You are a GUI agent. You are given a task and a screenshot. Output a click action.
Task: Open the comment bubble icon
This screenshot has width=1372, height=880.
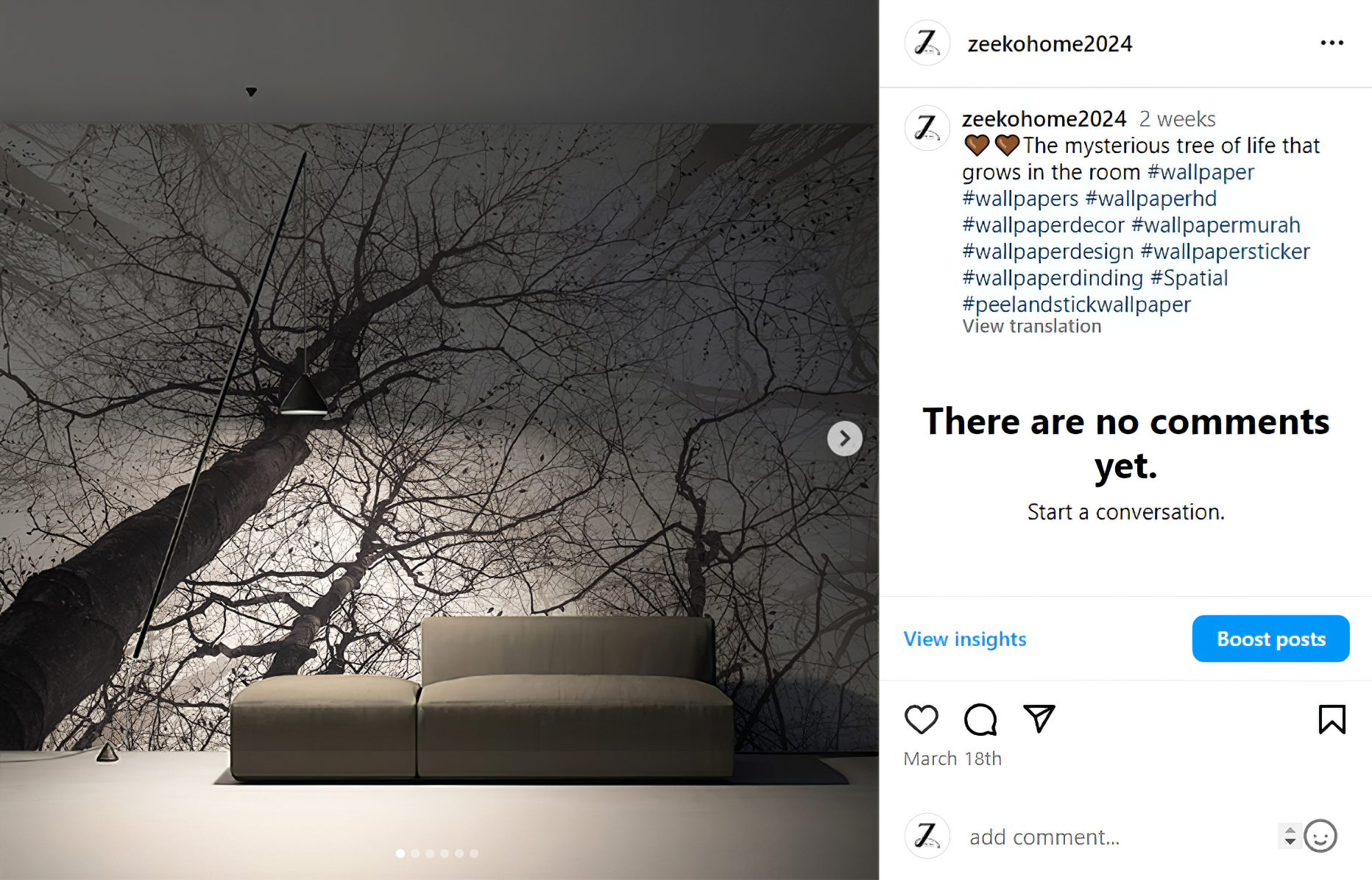click(x=980, y=719)
